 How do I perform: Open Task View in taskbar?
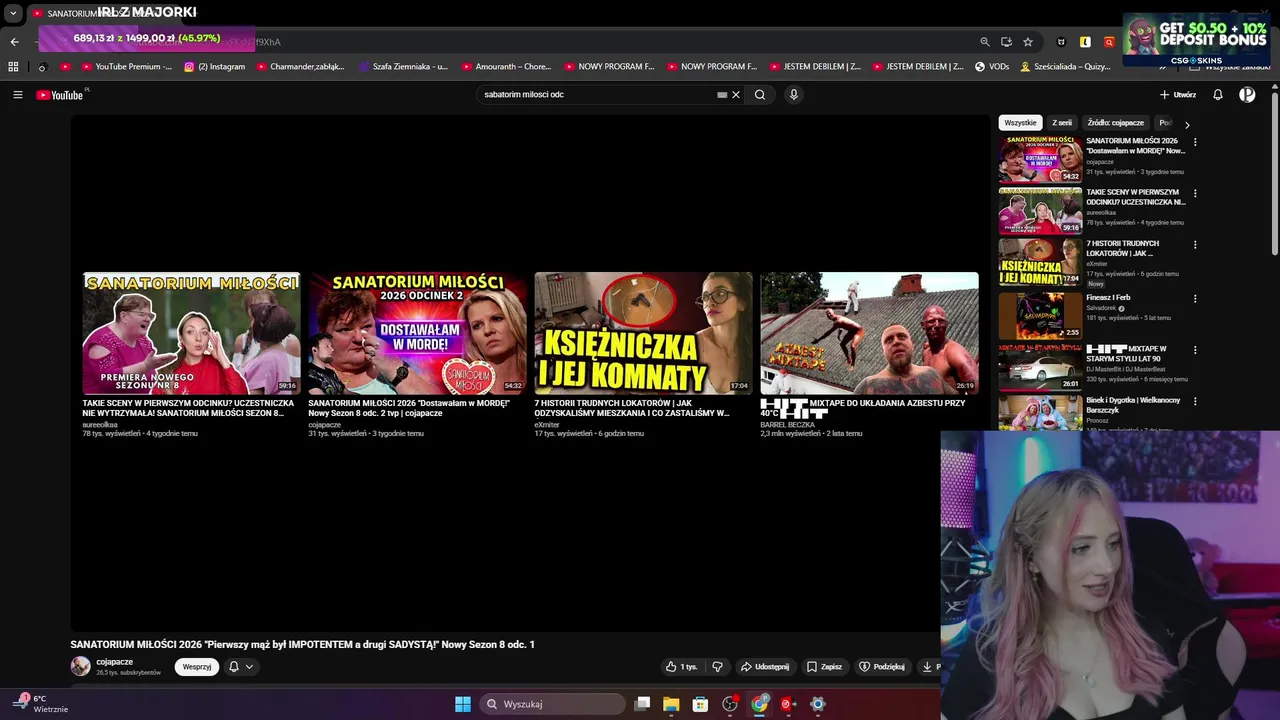pos(643,704)
